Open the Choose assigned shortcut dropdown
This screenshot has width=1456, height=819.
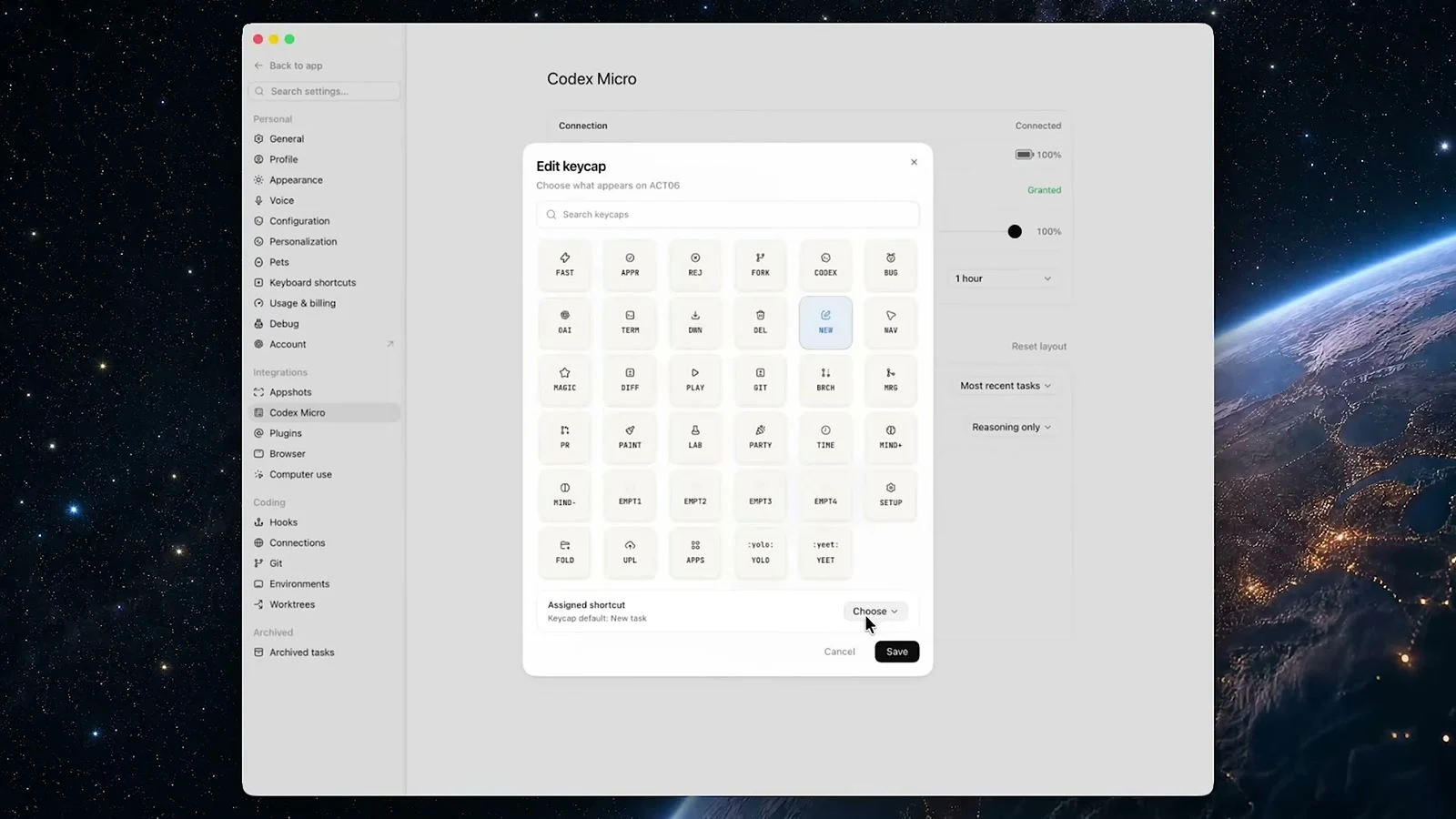click(875, 612)
